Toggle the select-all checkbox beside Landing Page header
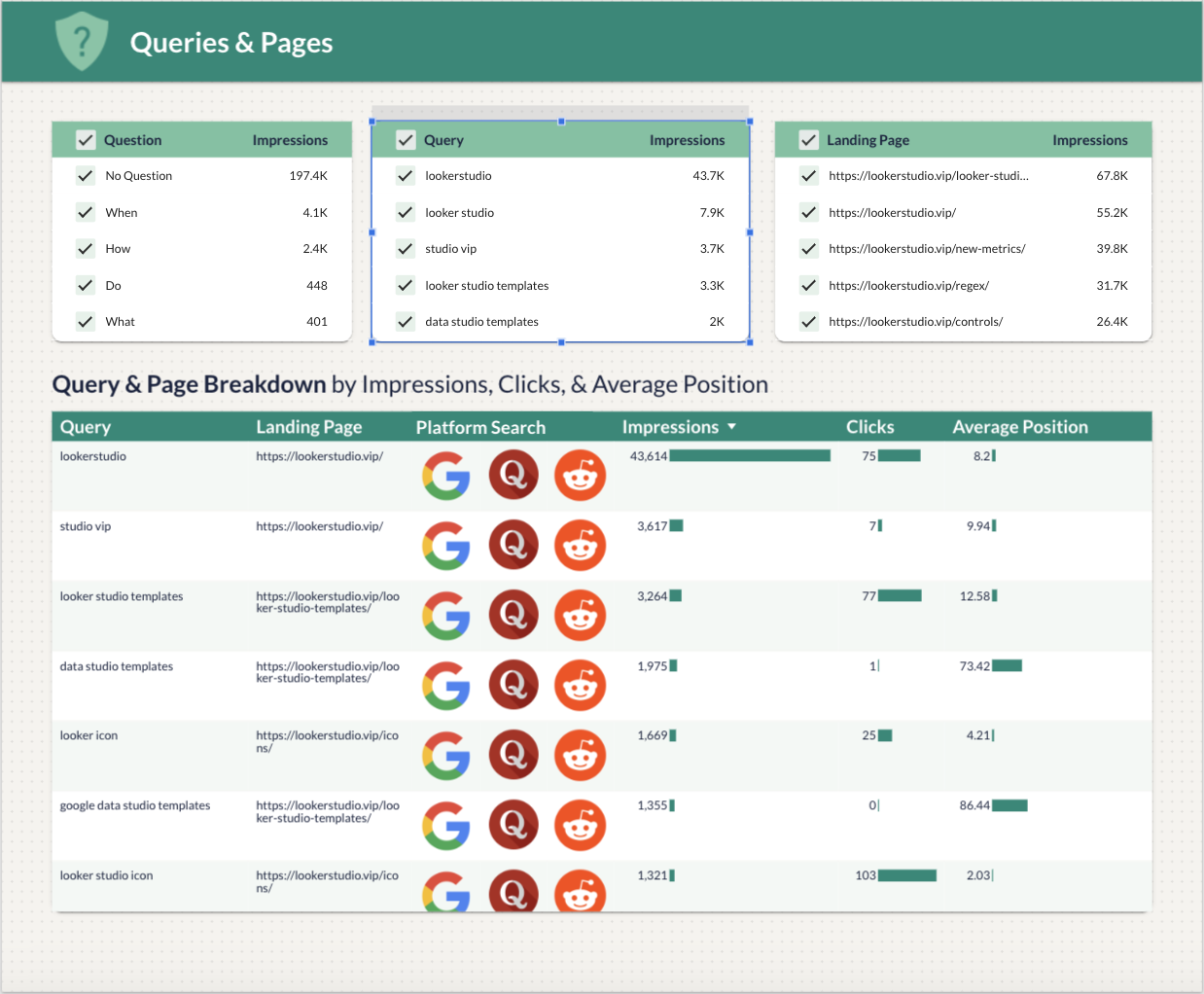 pyautogui.click(x=808, y=140)
